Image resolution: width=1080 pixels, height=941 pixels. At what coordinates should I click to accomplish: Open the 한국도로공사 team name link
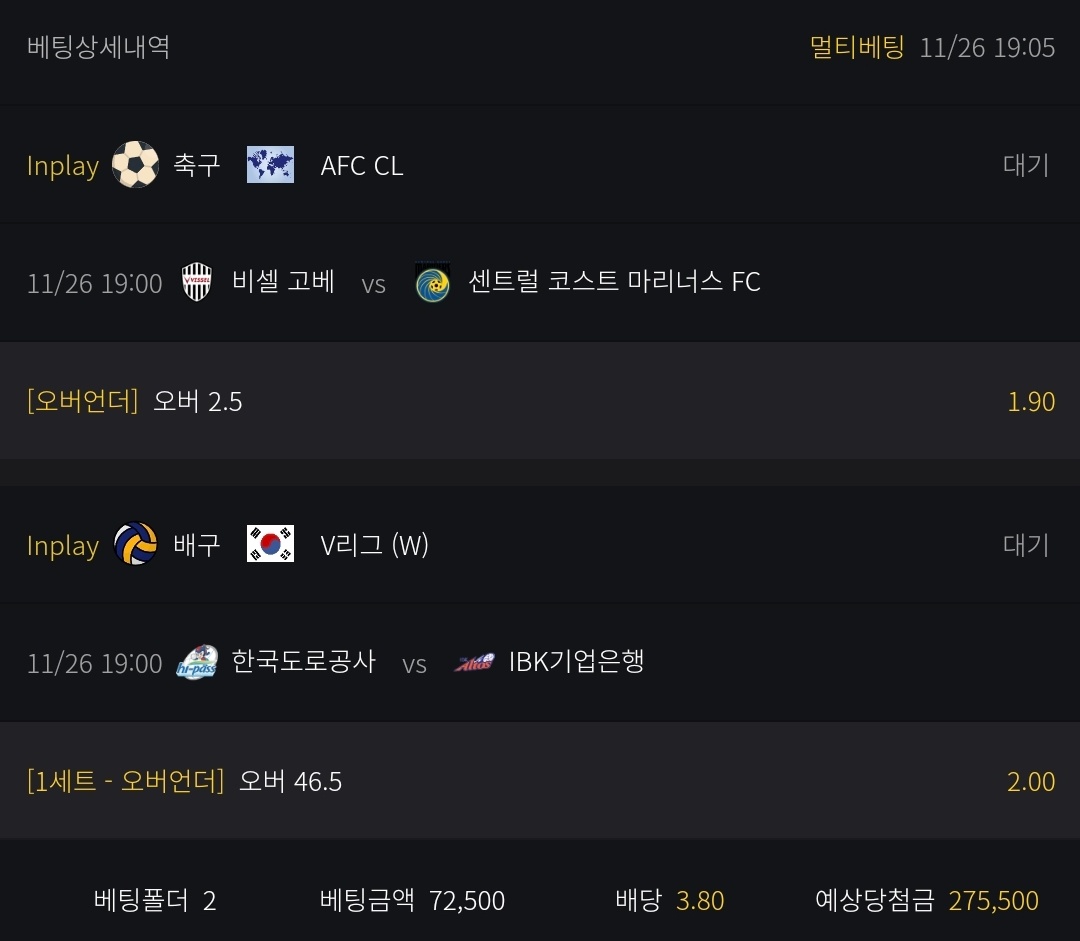[x=303, y=662]
